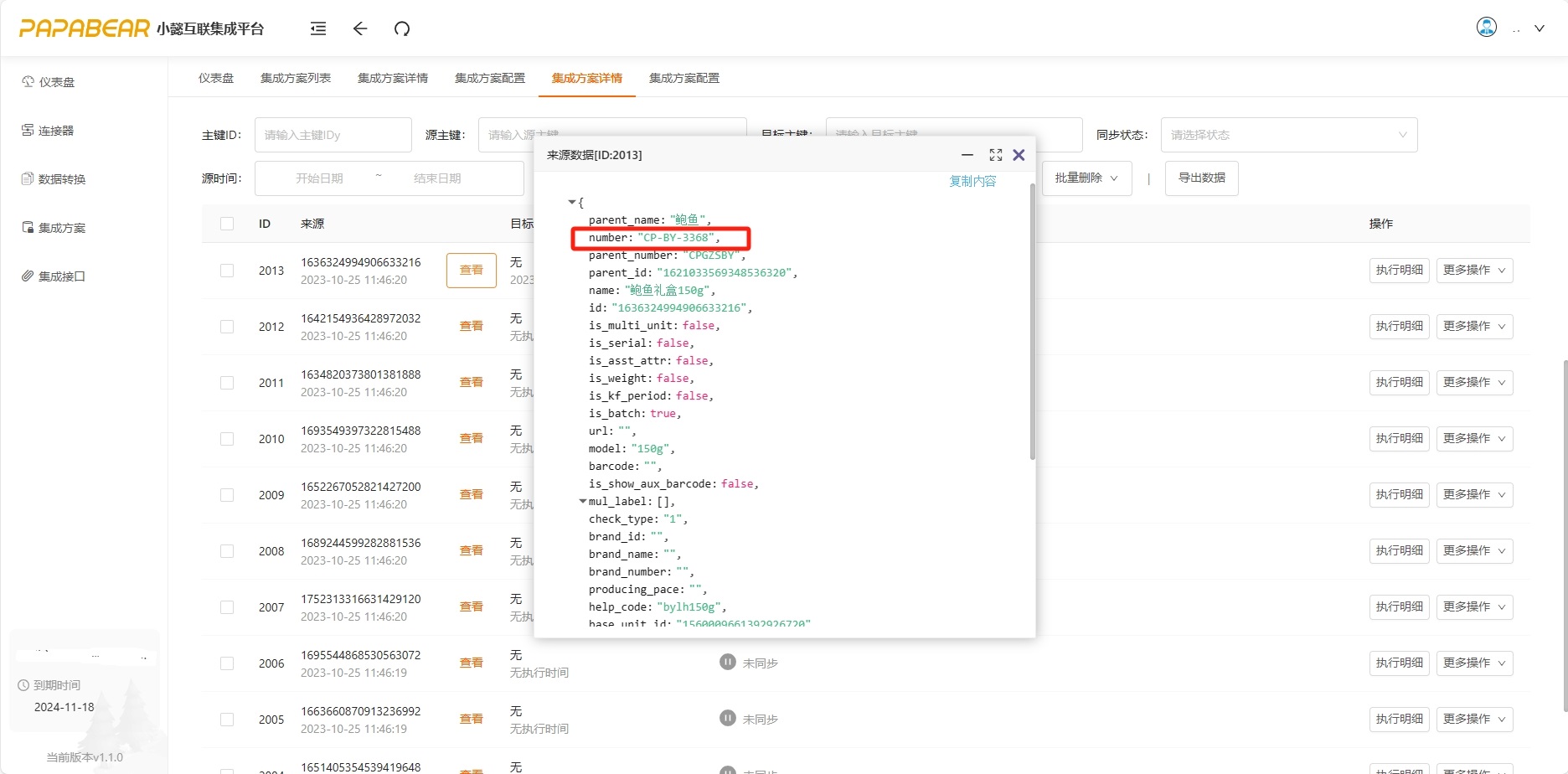
Task: Click the 主键ID input field
Action: click(x=333, y=135)
